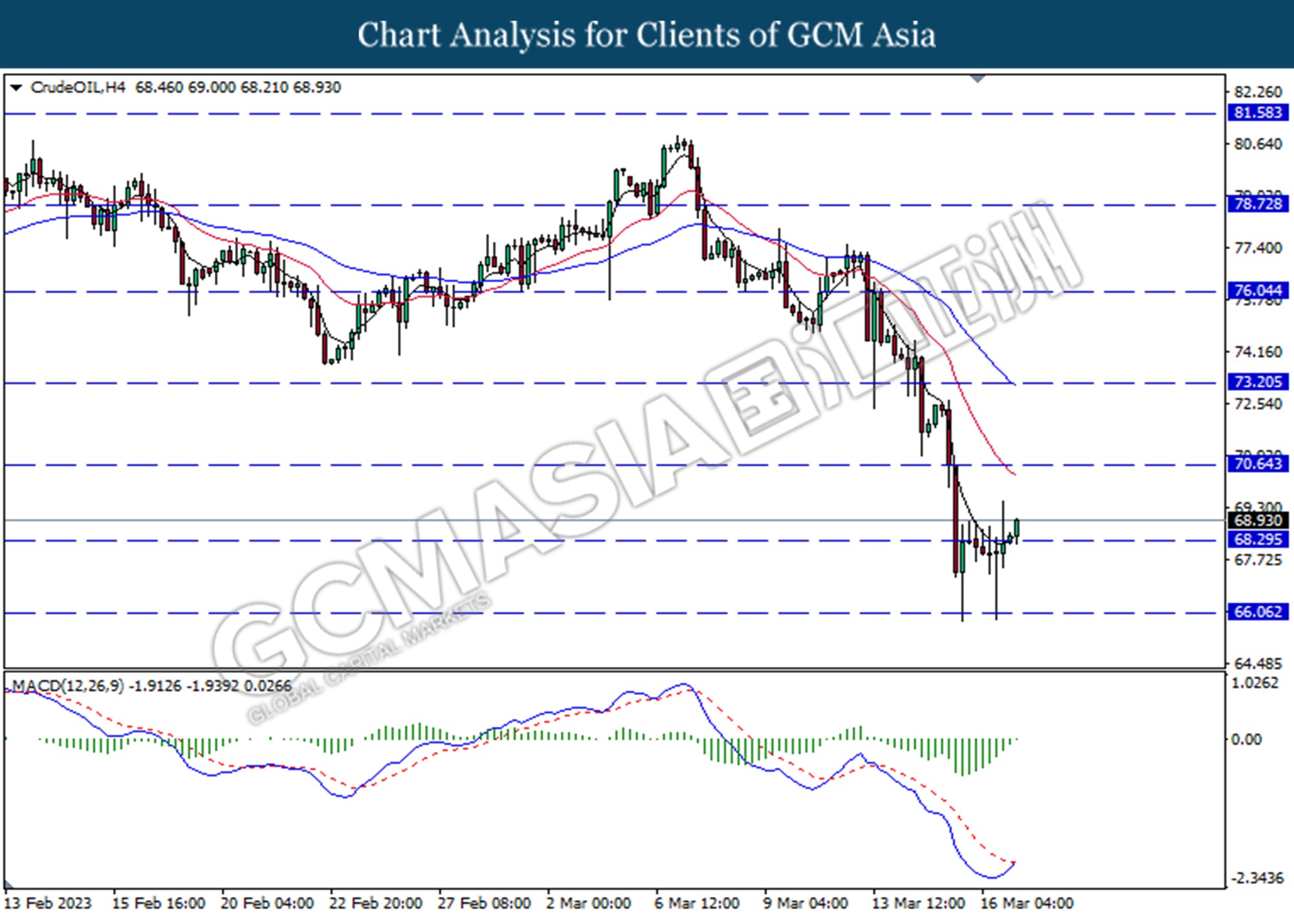Viewport: 1294px width, 924px height.
Task: Click the 64.485 price axis value
Action: [x=1258, y=664]
